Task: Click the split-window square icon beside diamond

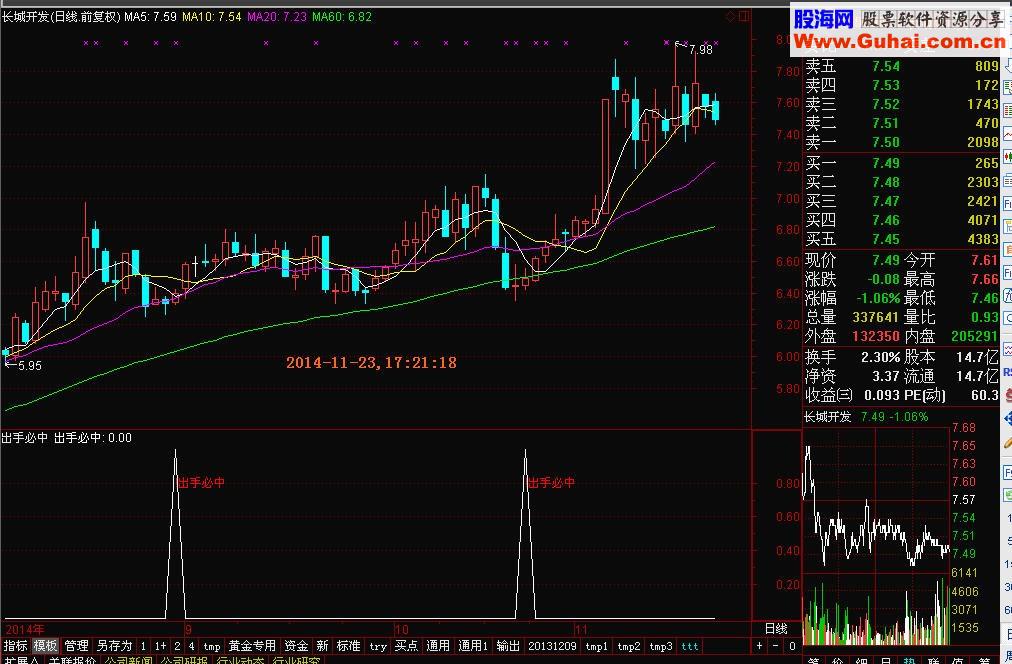Action: [744, 17]
